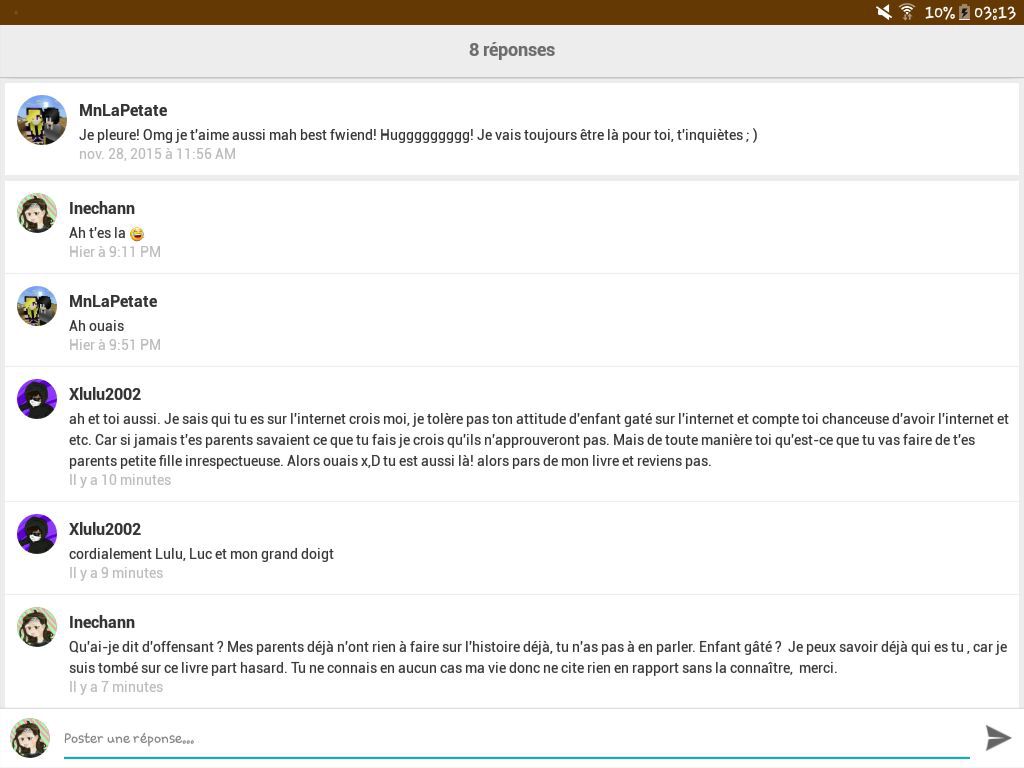
Task: Tap the 'Hier à 9:51 PM' timestamp
Action: point(115,345)
